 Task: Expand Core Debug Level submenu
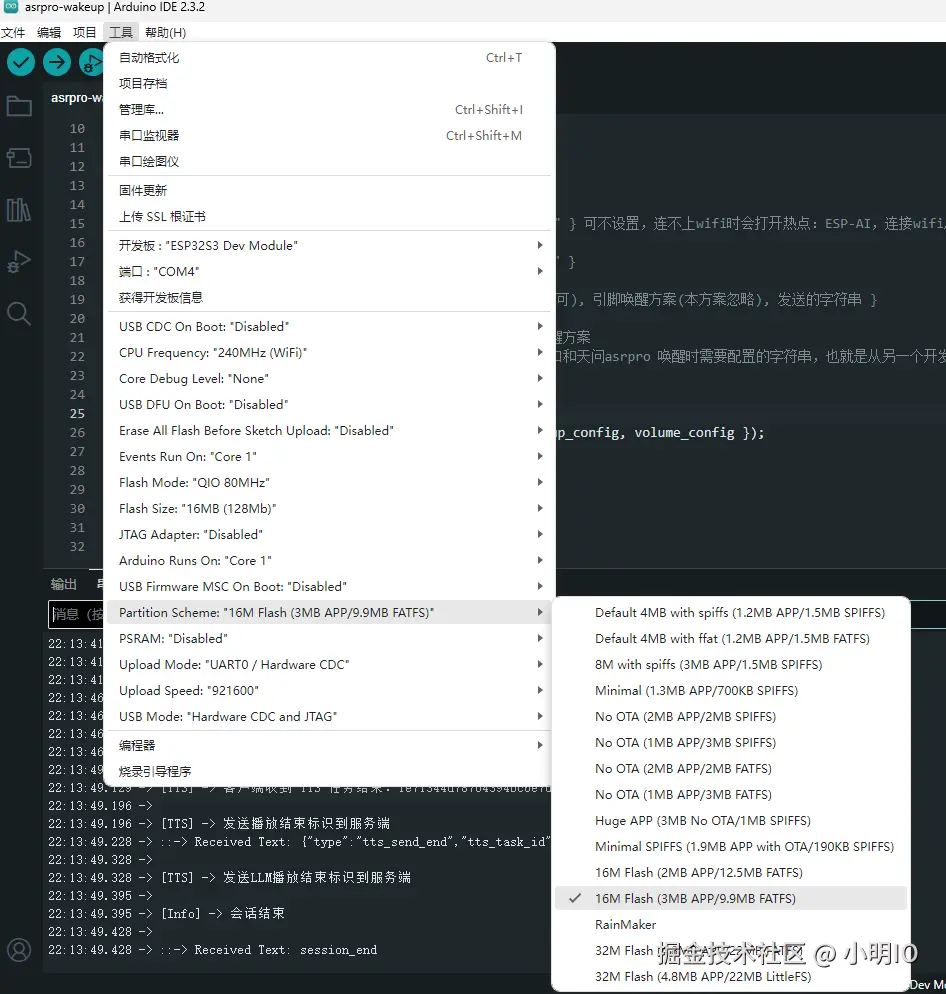[x=329, y=378]
